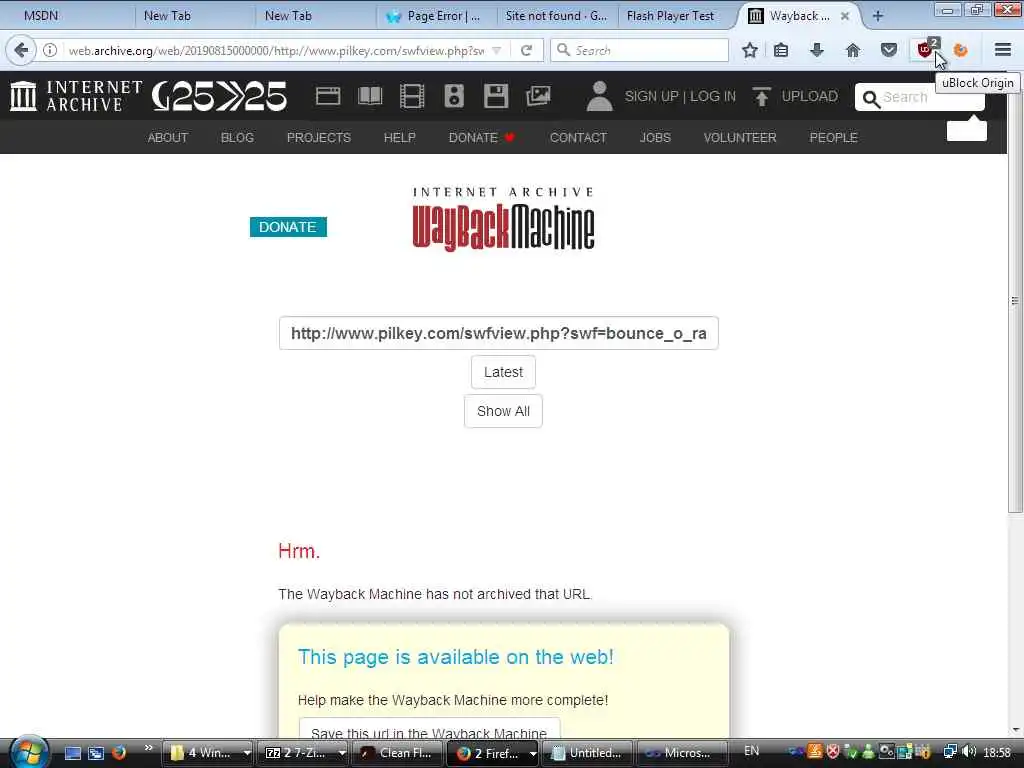This screenshot has width=1024, height=768.
Task: Click the teal DONATE button
Action: coord(288,227)
